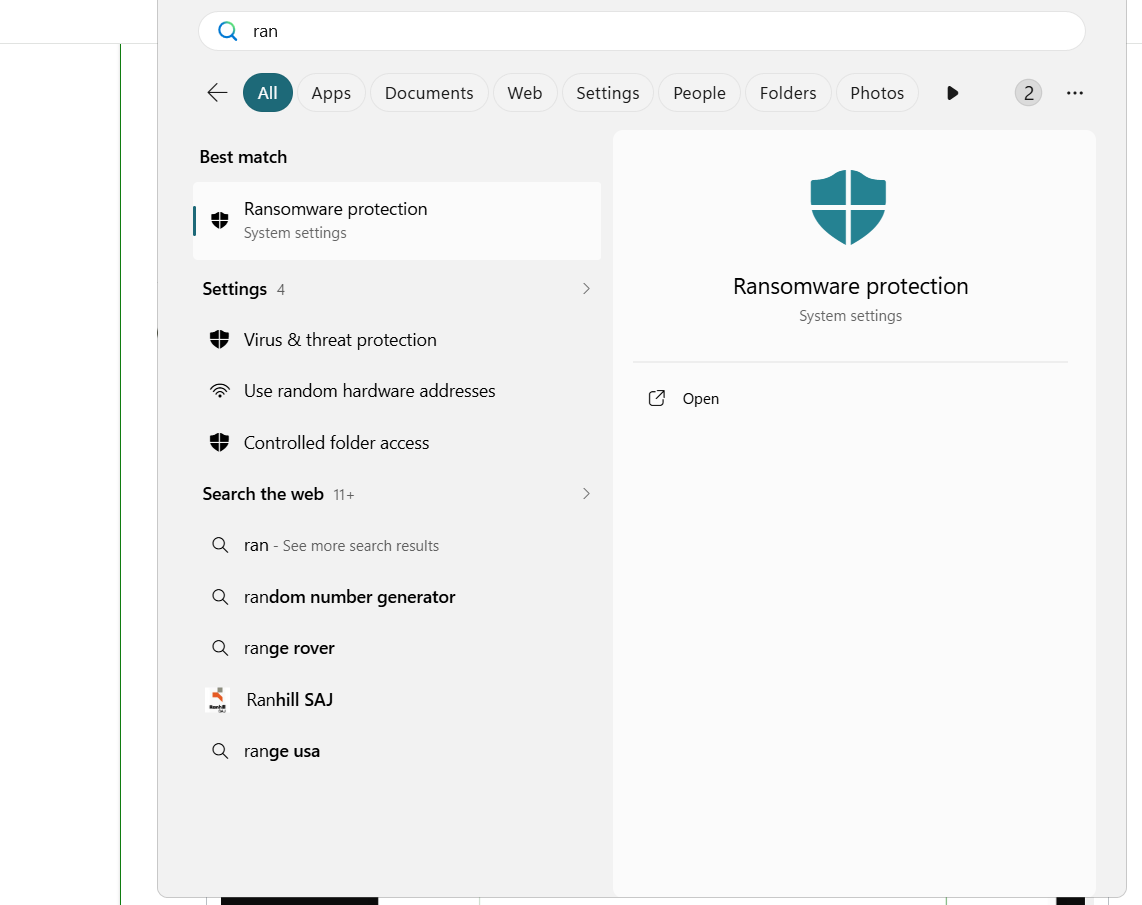1142x905 pixels.
Task: Open Virus & threat protection setting
Action: [x=397, y=340]
